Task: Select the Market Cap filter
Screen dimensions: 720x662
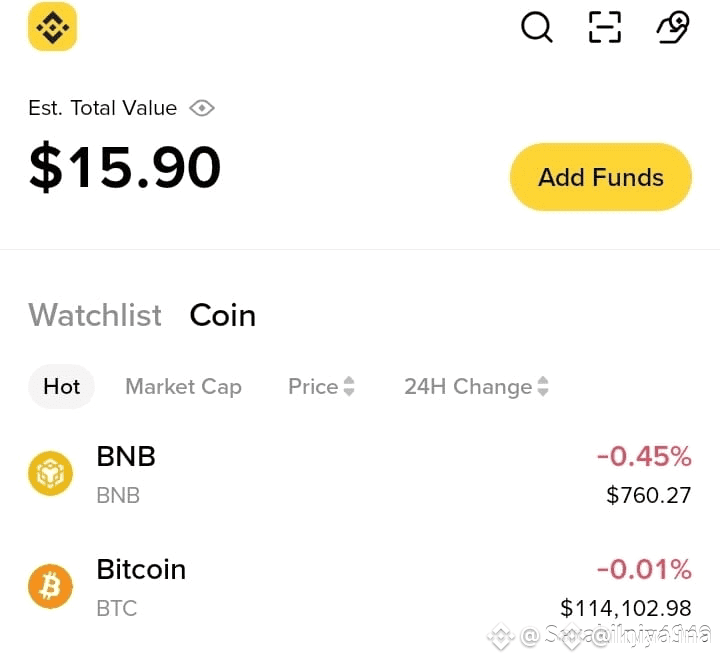Action: [x=183, y=387]
